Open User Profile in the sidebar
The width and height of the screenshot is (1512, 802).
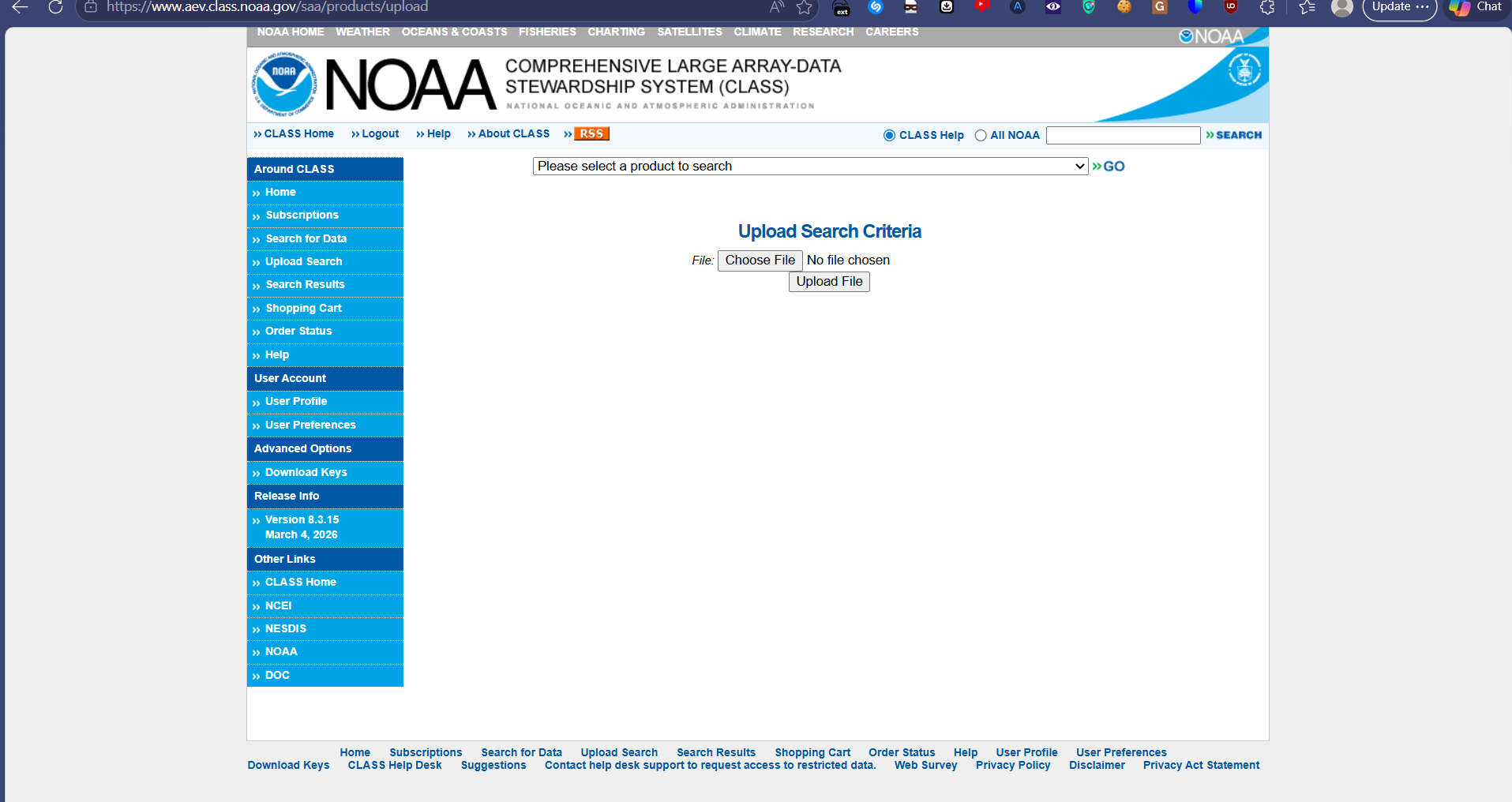pos(296,401)
